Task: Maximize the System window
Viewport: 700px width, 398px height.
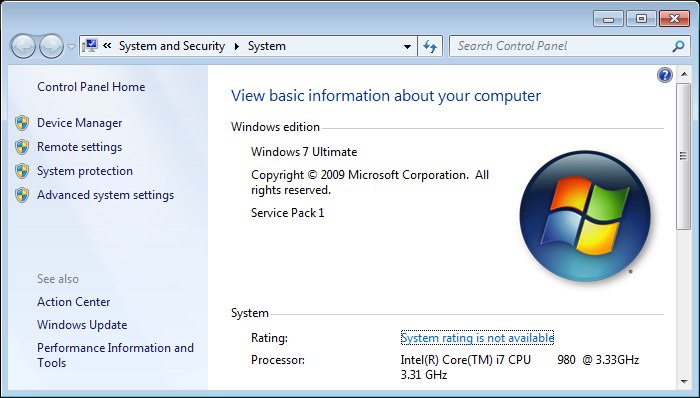Action: 641,19
